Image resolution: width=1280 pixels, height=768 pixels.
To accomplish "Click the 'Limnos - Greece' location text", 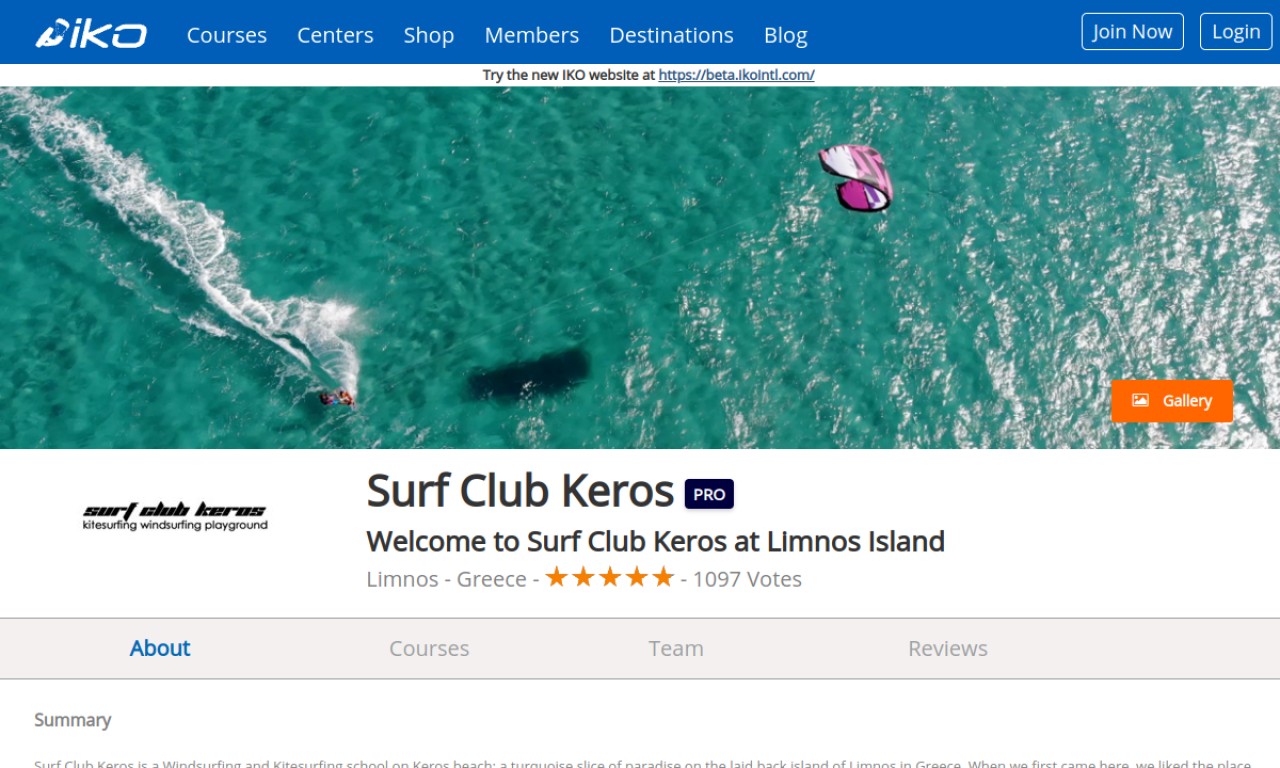I will pyautogui.click(x=446, y=579).
